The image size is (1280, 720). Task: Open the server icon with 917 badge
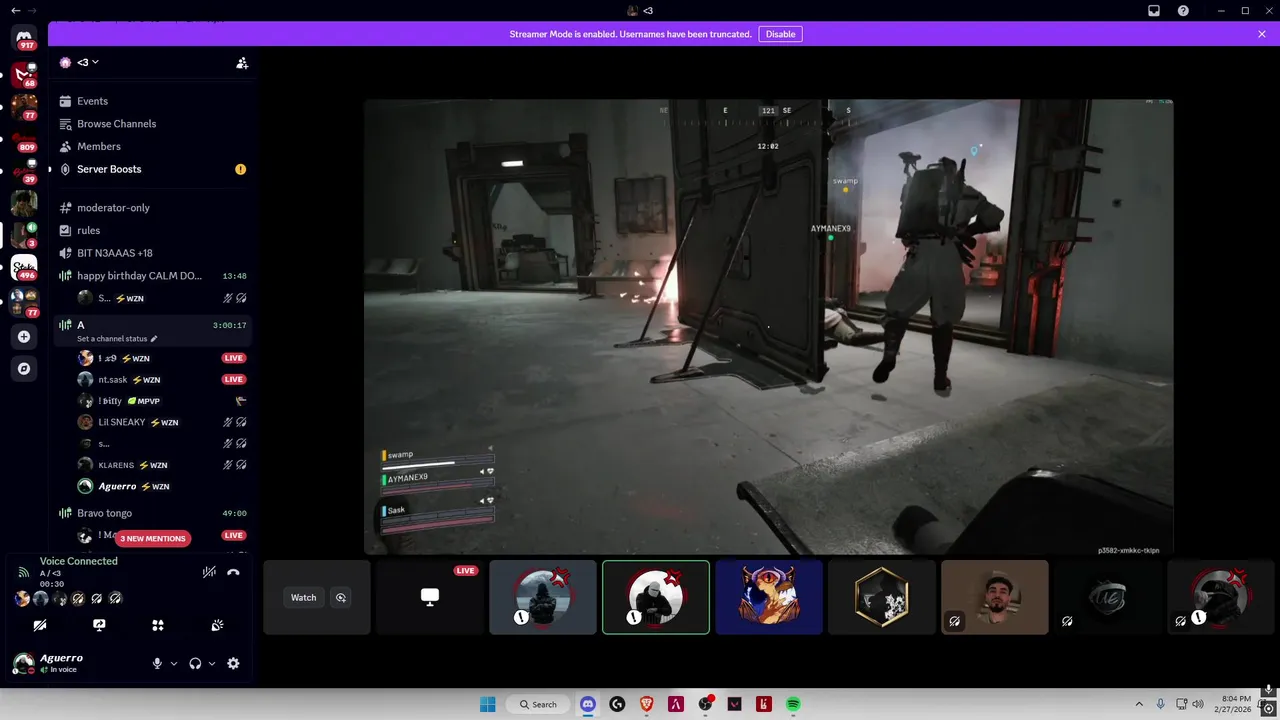[x=24, y=37]
